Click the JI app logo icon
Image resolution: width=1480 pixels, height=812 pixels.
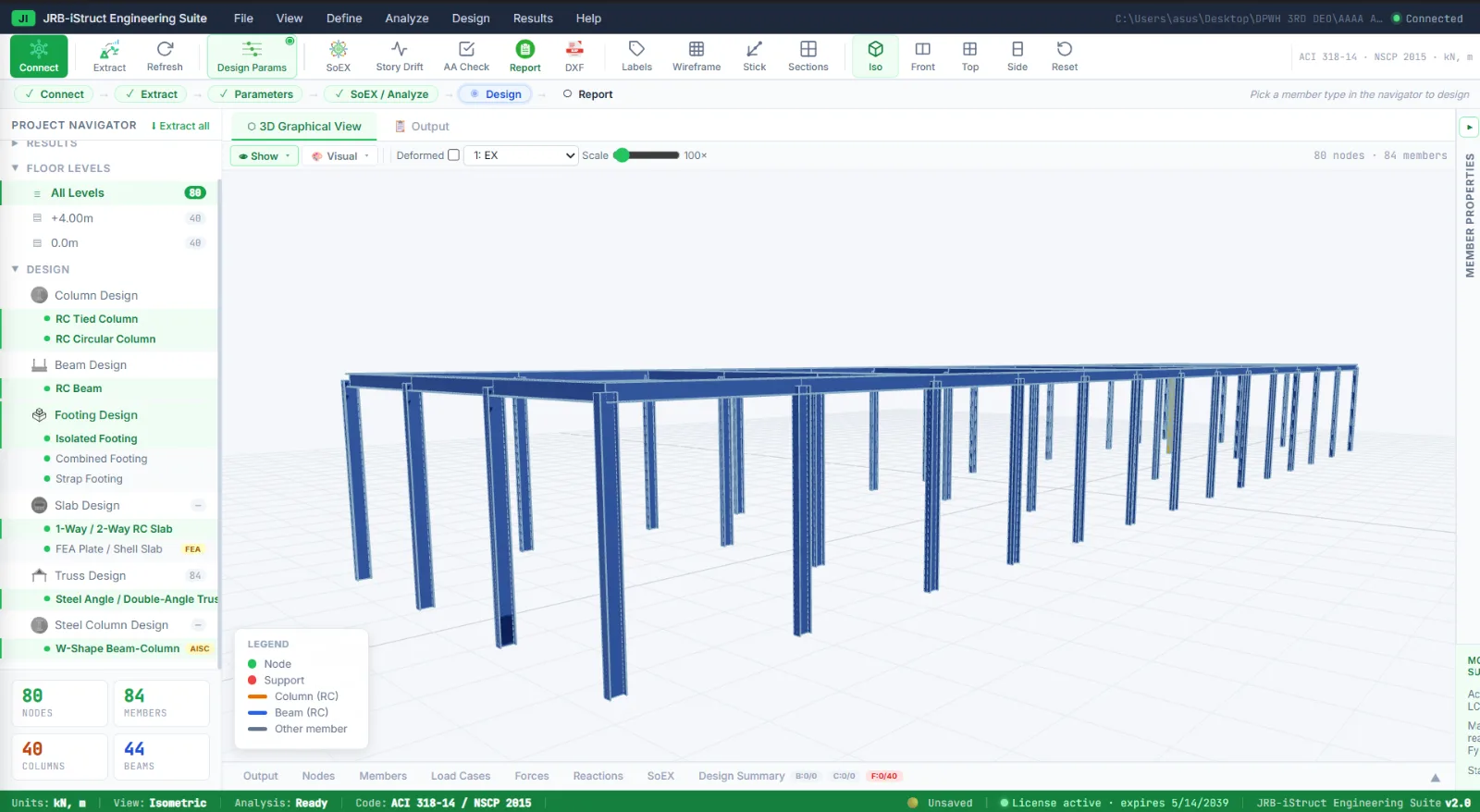(x=23, y=18)
